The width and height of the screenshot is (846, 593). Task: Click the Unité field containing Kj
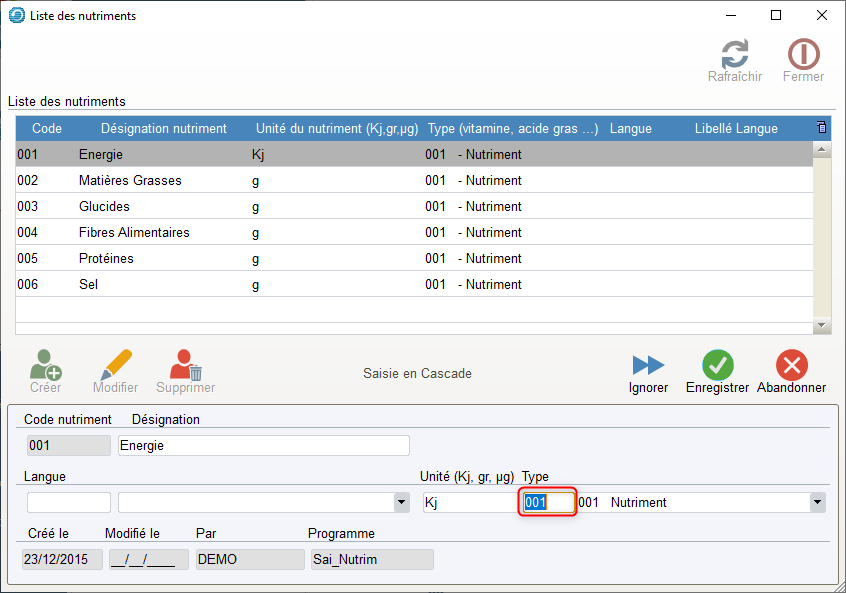pyautogui.click(x=470, y=503)
